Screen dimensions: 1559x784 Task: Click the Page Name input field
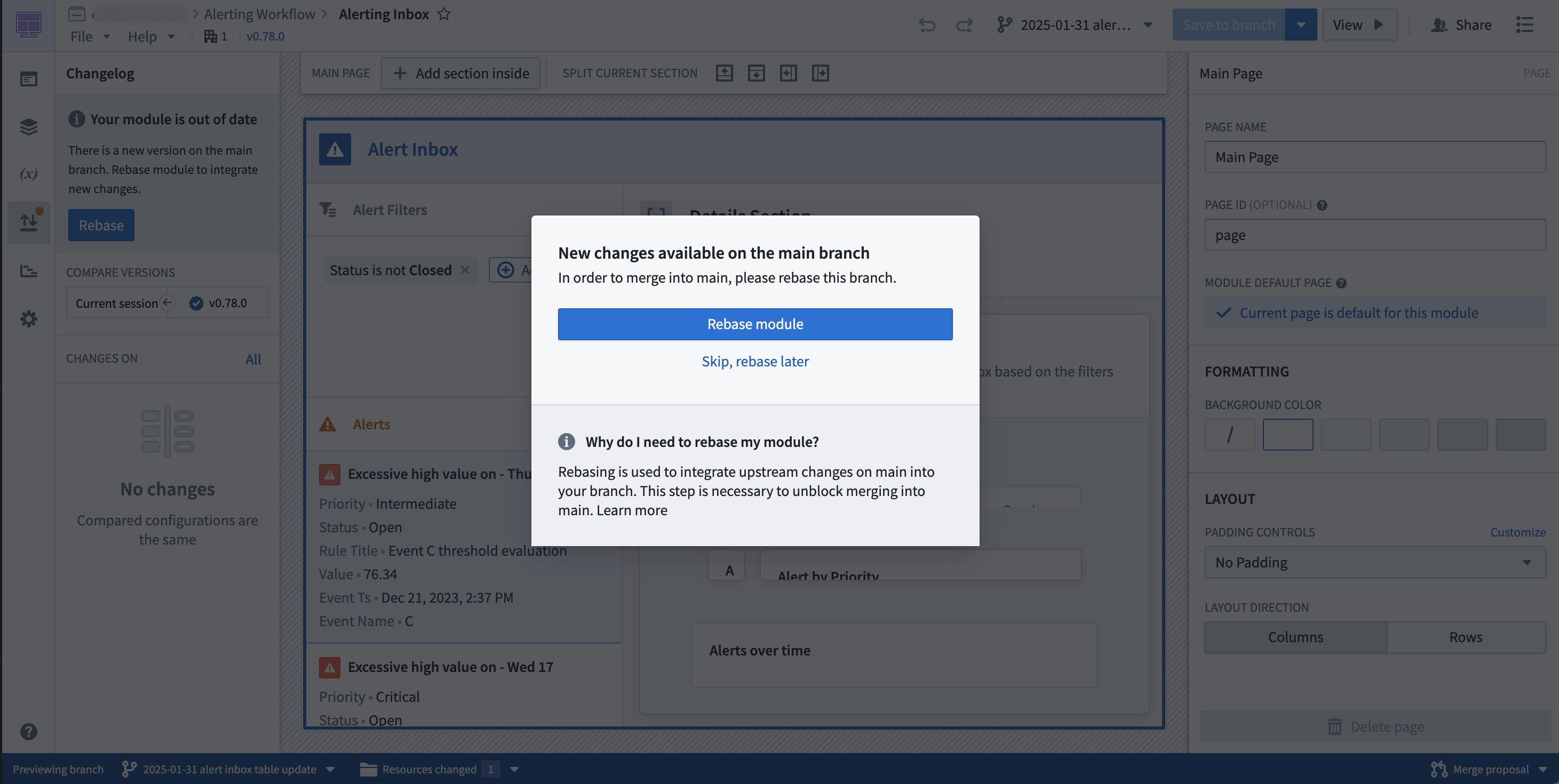pyautogui.click(x=1374, y=157)
